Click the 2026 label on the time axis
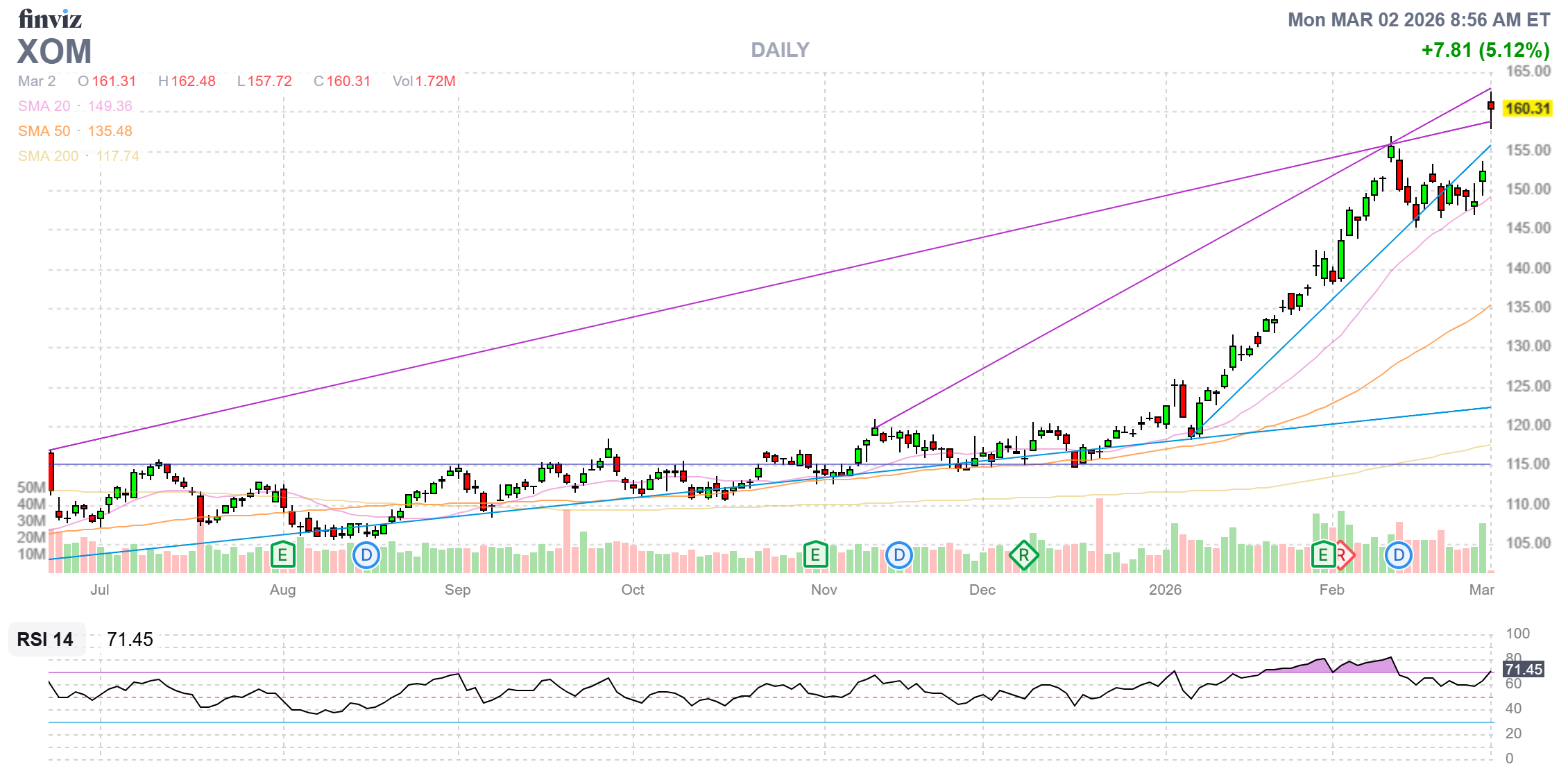Viewport: 1568px width, 780px height. pyautogui.click(x=1165, y=589)
